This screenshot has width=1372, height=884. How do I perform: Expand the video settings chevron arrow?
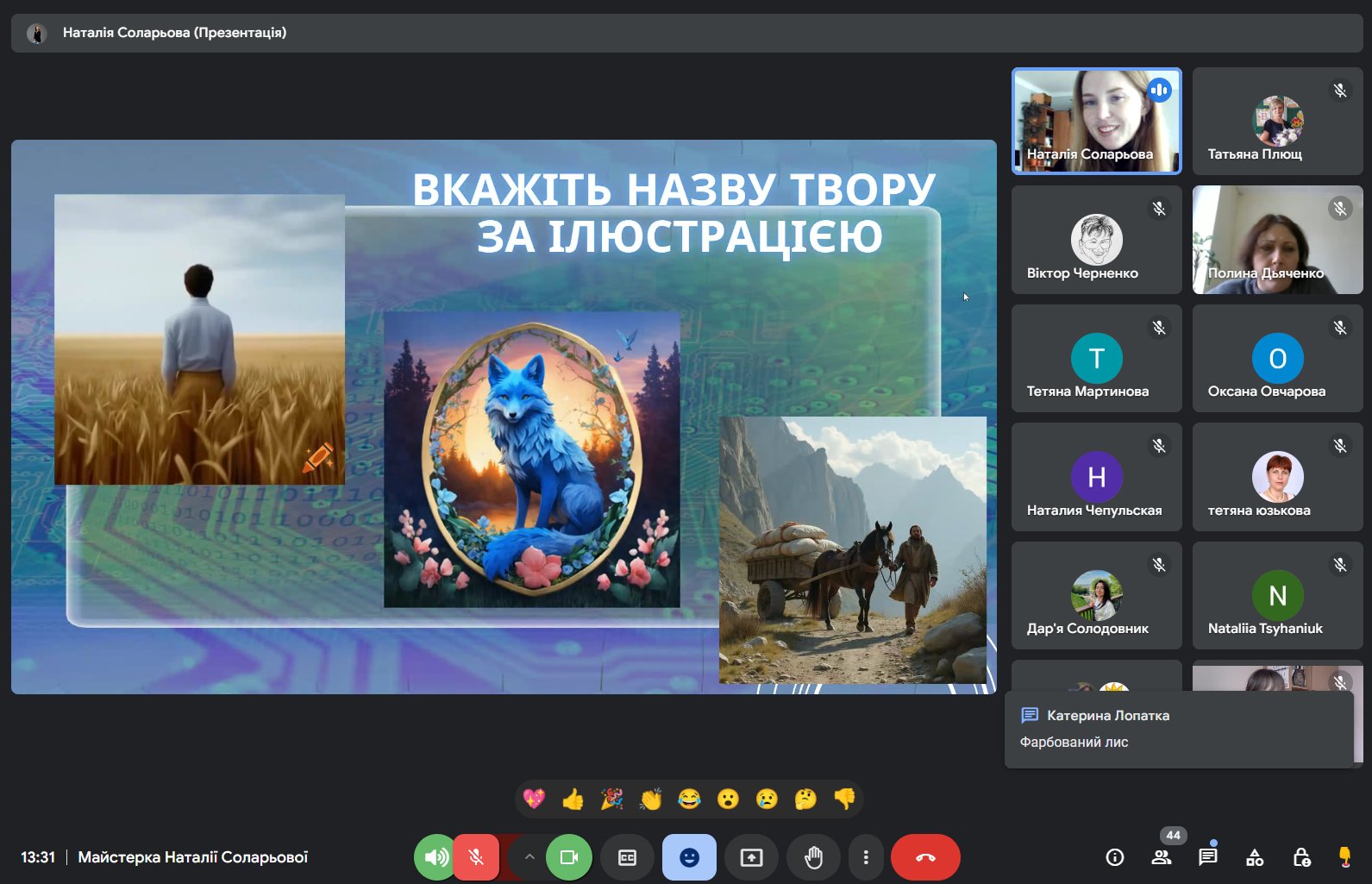point(529,857)
